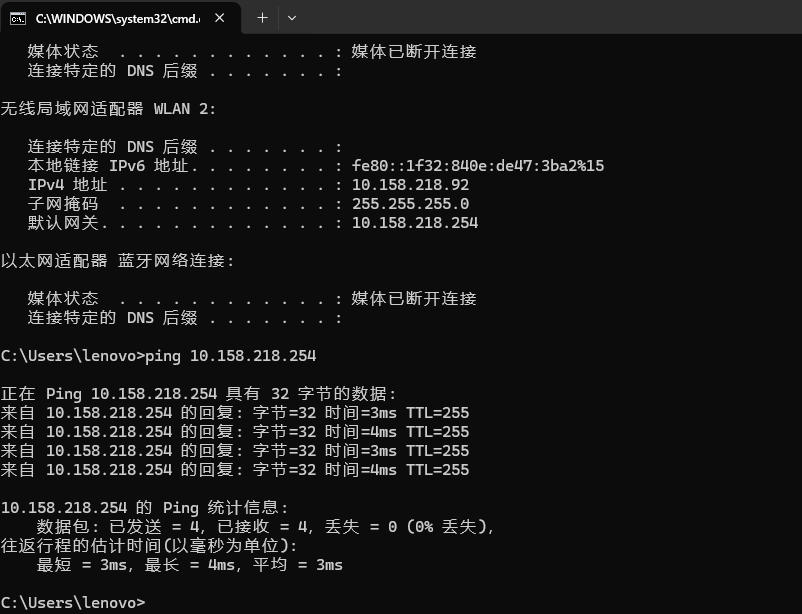Click the top media disconnected status line
The width and height of the screenshot is (802, 614).
click(251, 52)
